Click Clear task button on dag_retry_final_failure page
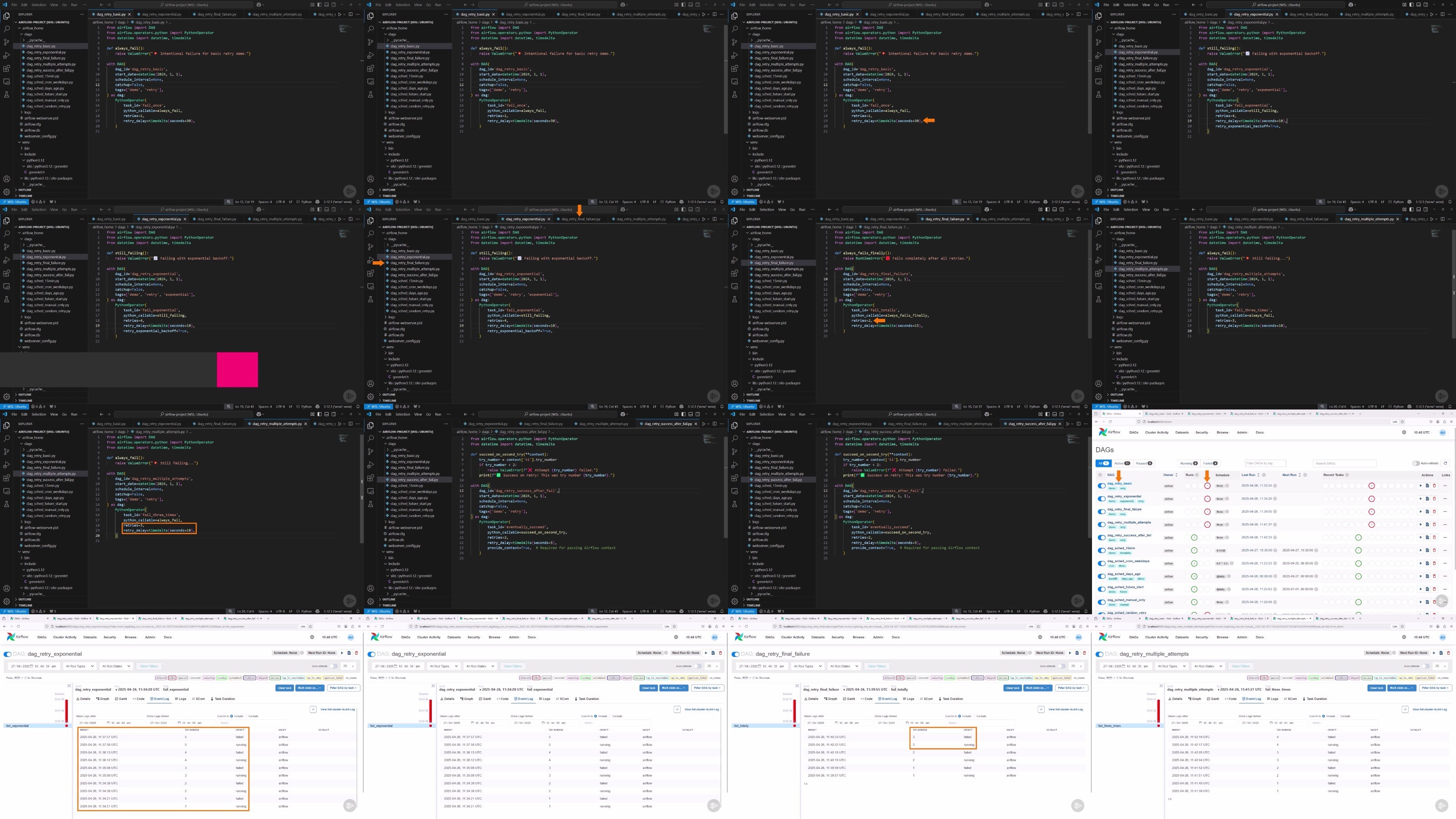Screen dimensions: 1456x819 [x=1013, y=688]
